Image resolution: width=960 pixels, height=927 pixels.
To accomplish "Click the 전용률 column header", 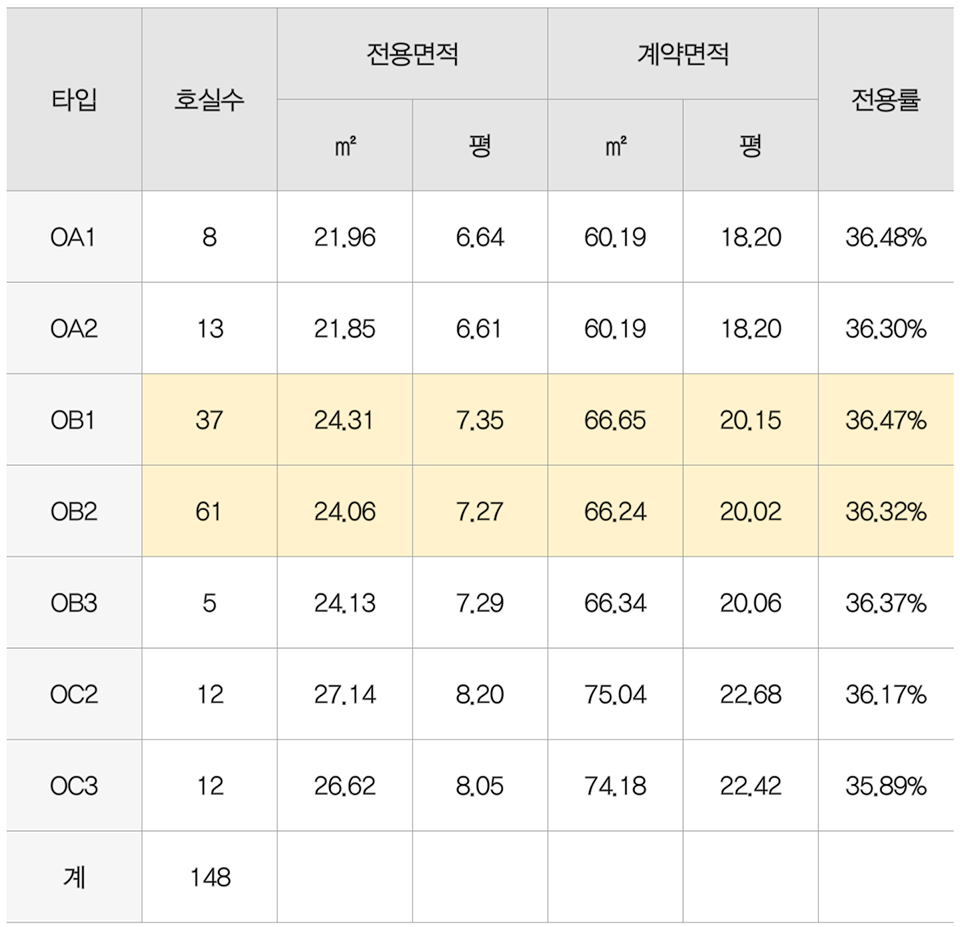I will tap(885, 100).
